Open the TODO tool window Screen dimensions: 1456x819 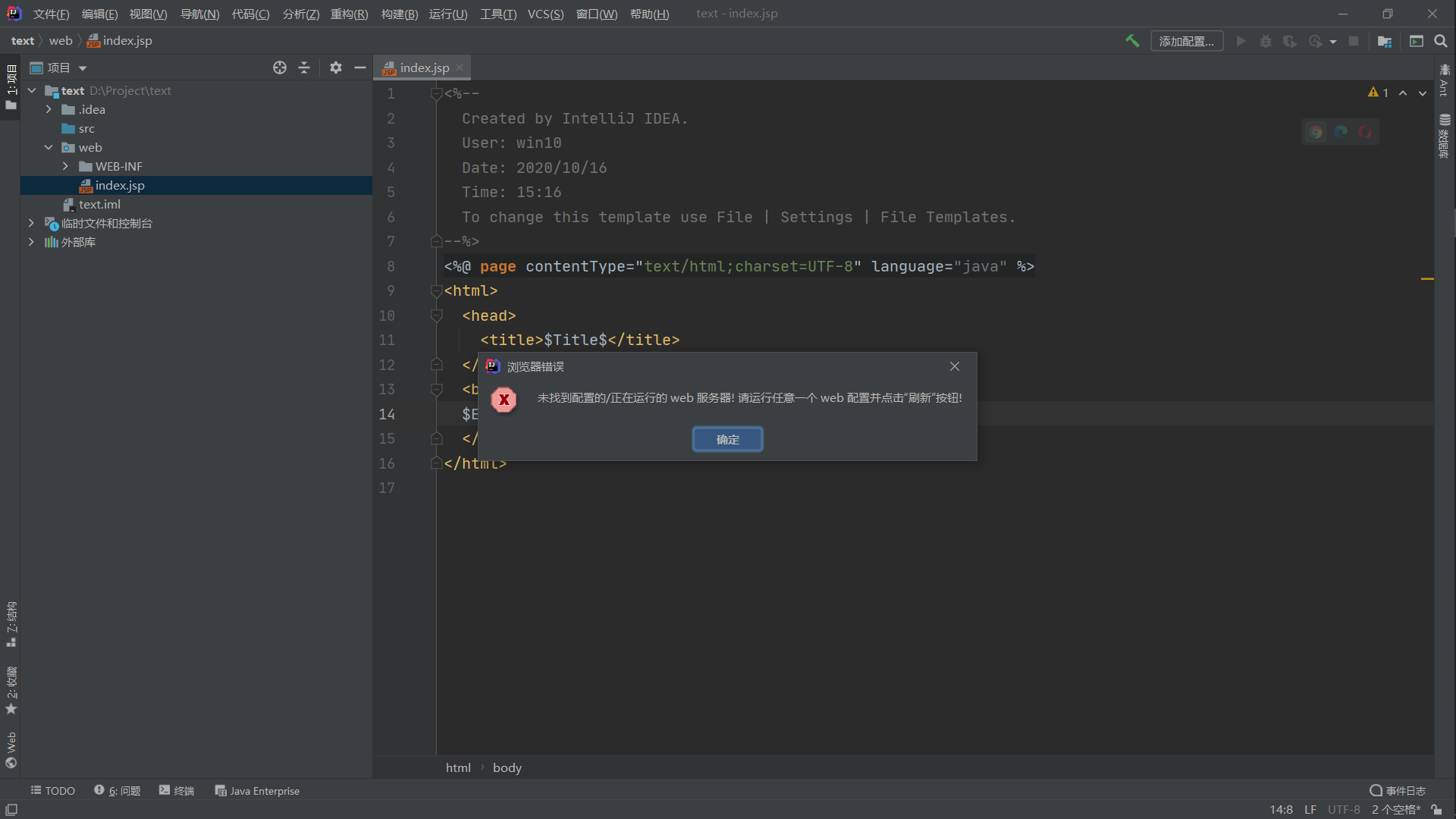click(x=52, y=790)
